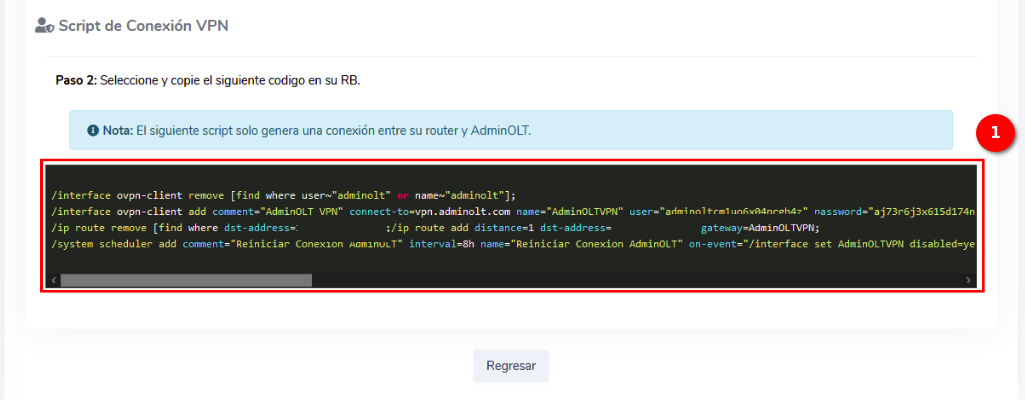Screen dimensions: 1025x400
Task: Click the bold "Nota:" label in the alert
Action: [x=118, y=130]
